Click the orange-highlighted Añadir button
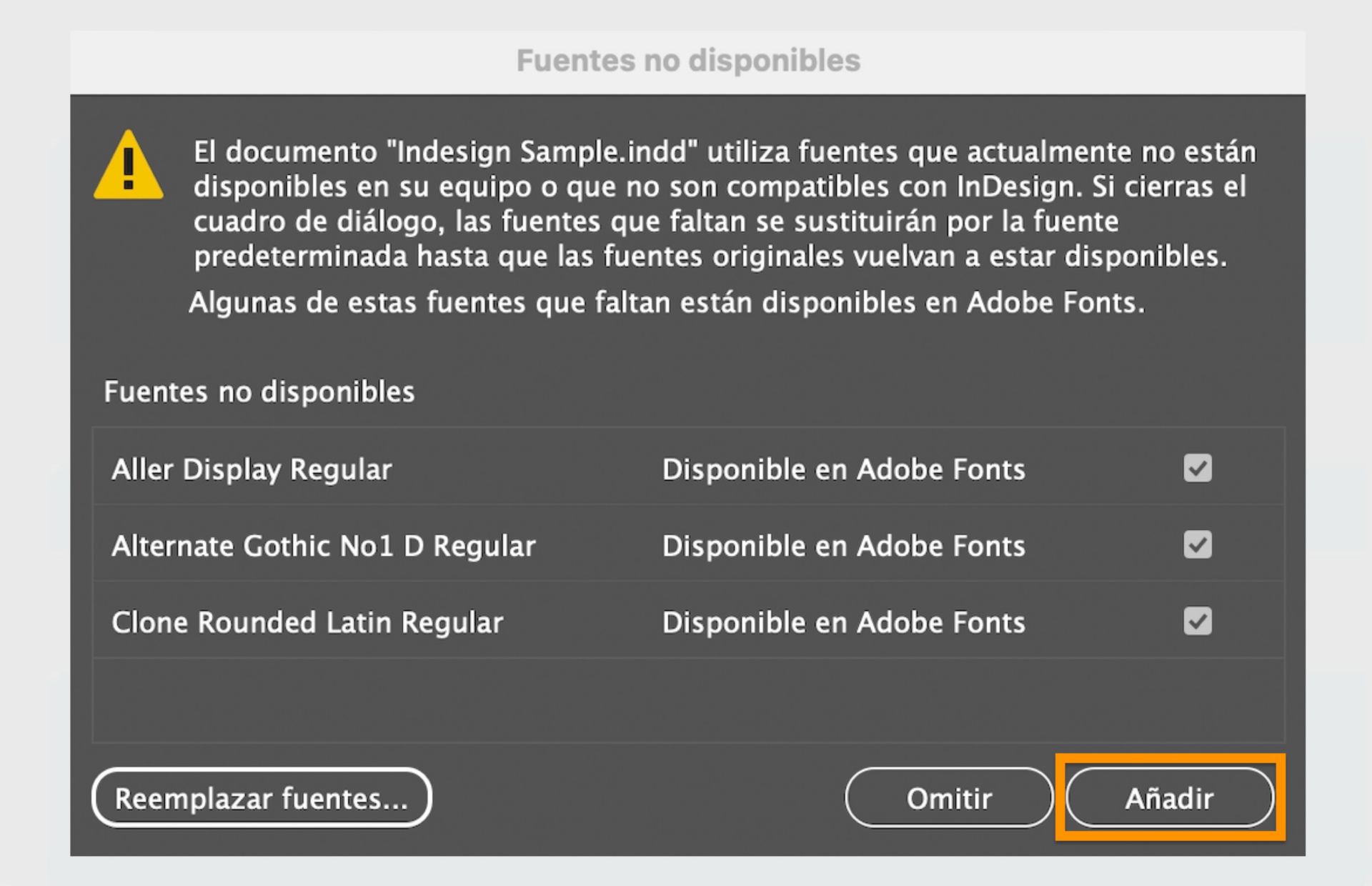 [x=1170, y=798]
